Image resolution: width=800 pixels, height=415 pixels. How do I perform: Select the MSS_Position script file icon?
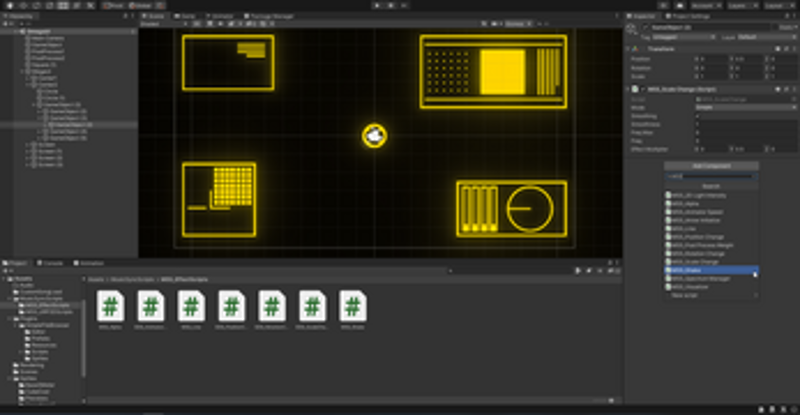231,306
